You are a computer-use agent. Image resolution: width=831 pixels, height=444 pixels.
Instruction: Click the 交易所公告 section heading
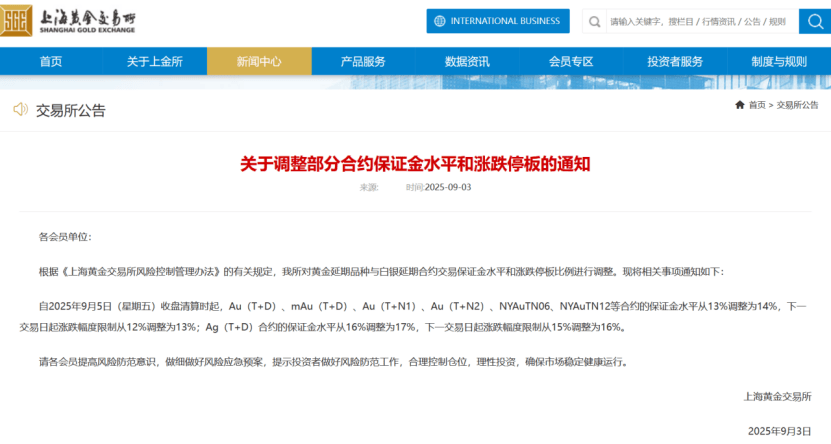click(x=70, y=110)
